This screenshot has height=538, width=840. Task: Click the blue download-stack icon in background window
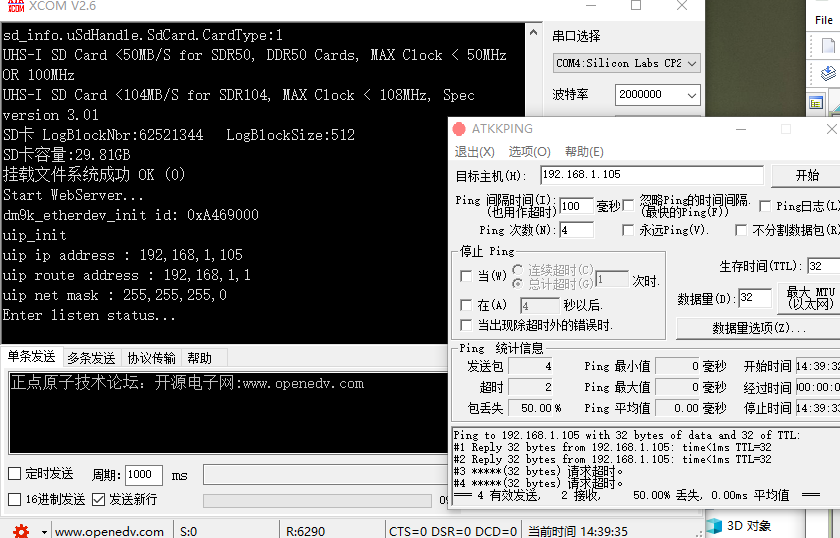828,72
